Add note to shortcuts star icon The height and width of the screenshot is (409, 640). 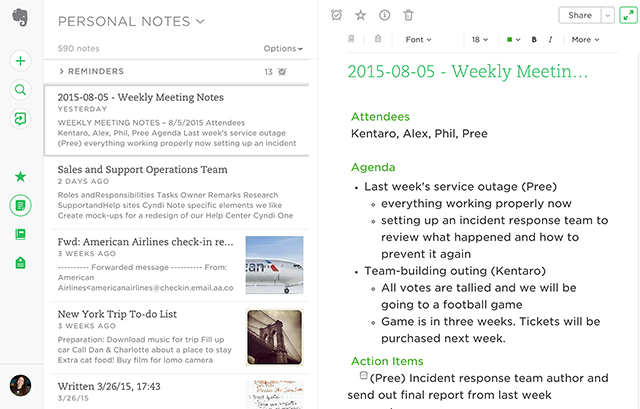coord(360,15)
